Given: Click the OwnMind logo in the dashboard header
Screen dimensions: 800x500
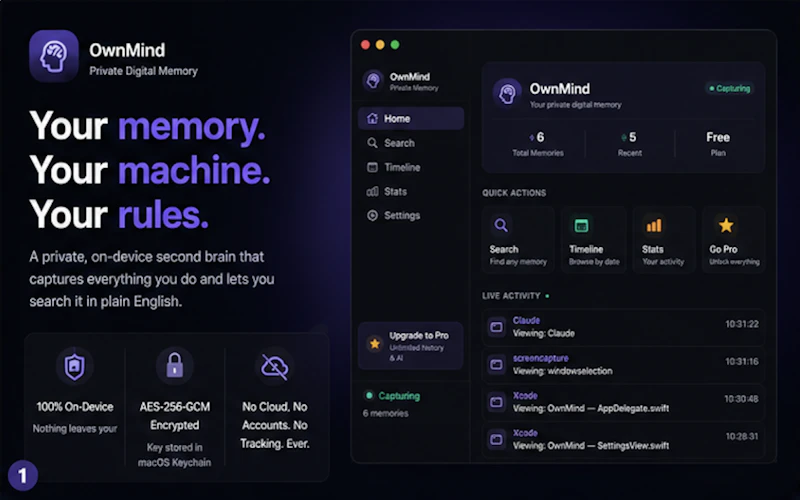Looking at the screenshot, I should coord(507,93).
